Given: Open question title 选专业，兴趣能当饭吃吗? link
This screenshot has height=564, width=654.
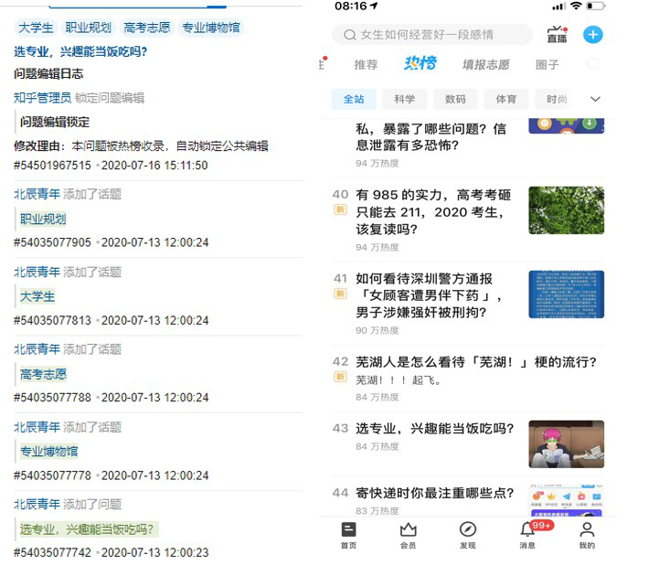Looking at the screenshot, I should [x=80, y=51].
